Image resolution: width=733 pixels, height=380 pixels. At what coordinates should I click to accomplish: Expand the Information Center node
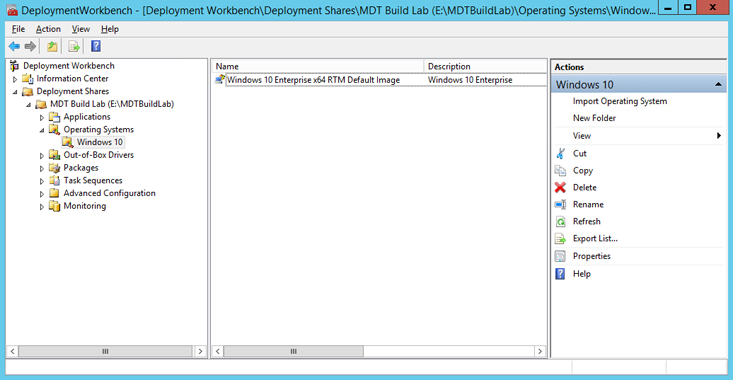[x=15, y=79]
